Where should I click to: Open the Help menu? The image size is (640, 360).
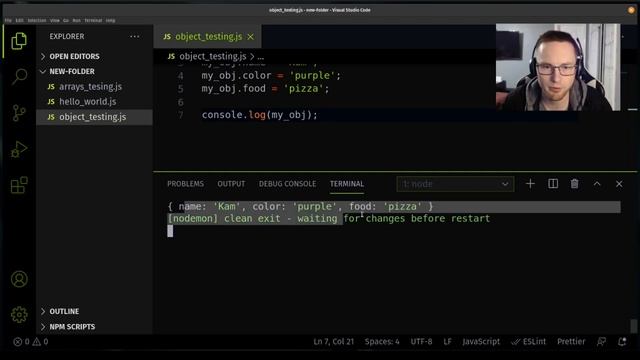[110, 20]
